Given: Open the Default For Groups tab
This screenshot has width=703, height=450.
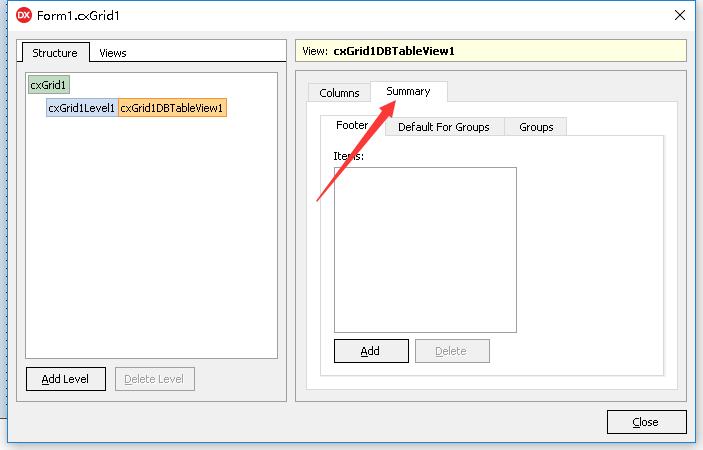Looking at the screenshot, I should (x=443, y=127).
